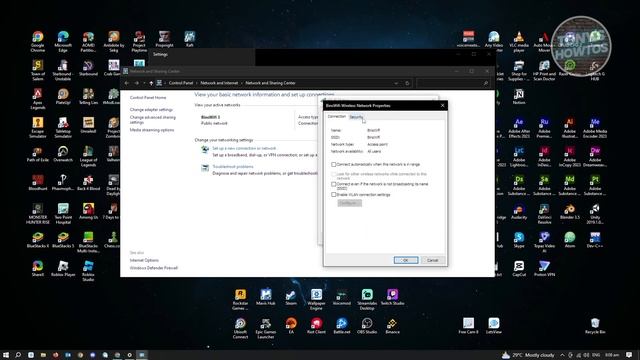Click the Notion desktop shortcut
Screen dimensions: 640x360
[x=519, y=97]
